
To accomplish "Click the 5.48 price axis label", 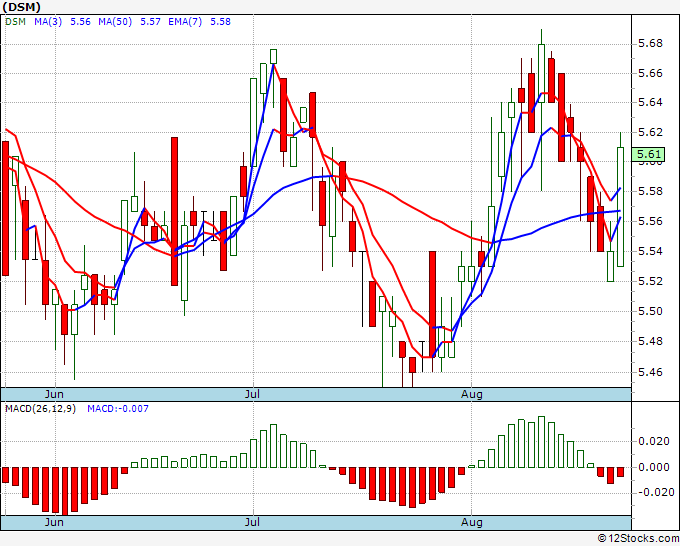I will coord(651,341).
